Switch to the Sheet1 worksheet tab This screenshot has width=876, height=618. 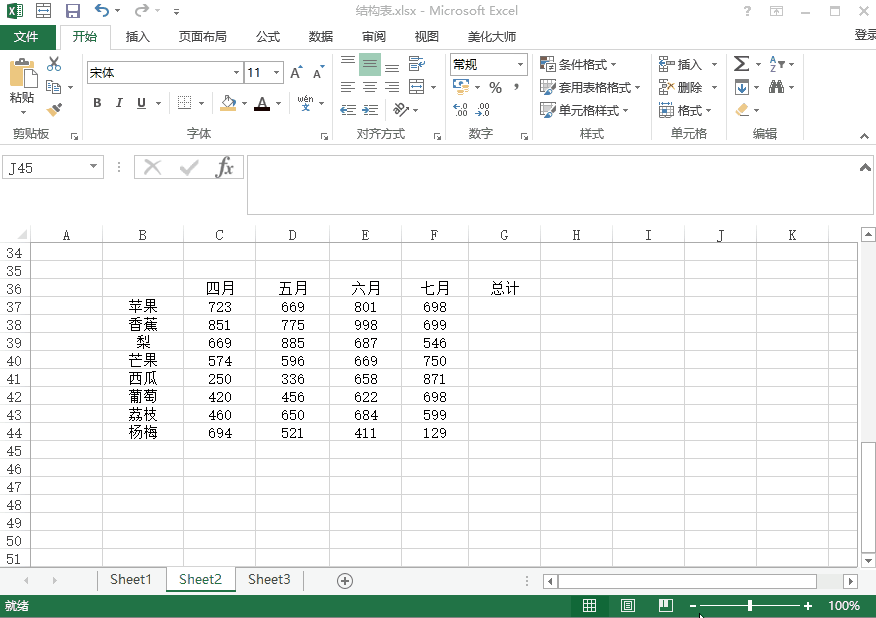click(x=131, y=579)
